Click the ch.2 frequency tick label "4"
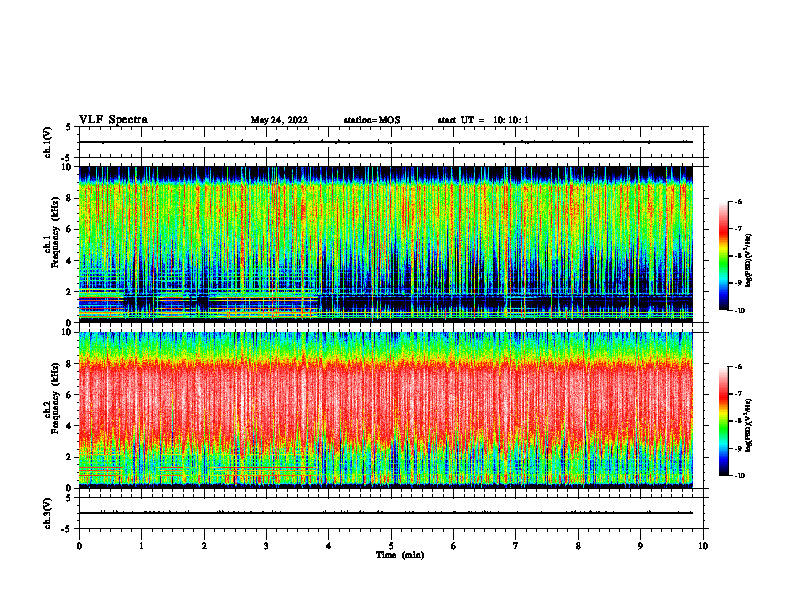The image size is (792, 612). click(x=70, y=426)
